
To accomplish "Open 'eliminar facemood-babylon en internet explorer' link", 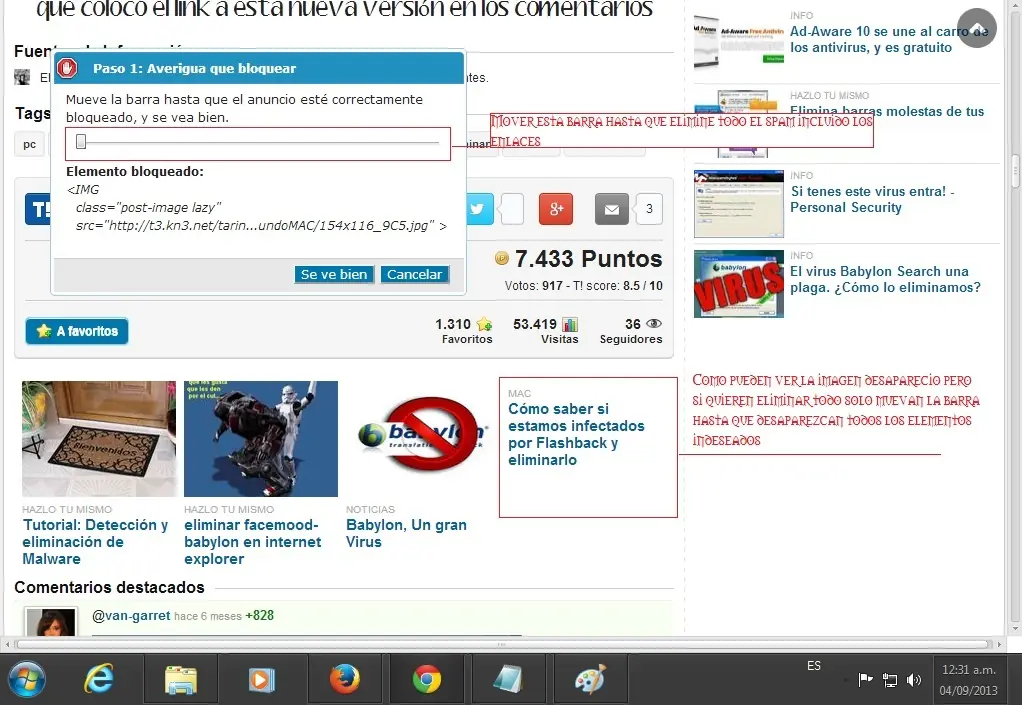I will [x=252, y=541].
